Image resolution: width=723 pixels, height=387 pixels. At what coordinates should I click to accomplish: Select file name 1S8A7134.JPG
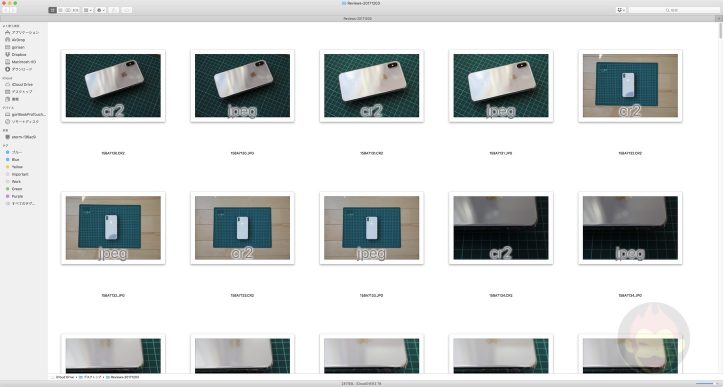(630, 295)
